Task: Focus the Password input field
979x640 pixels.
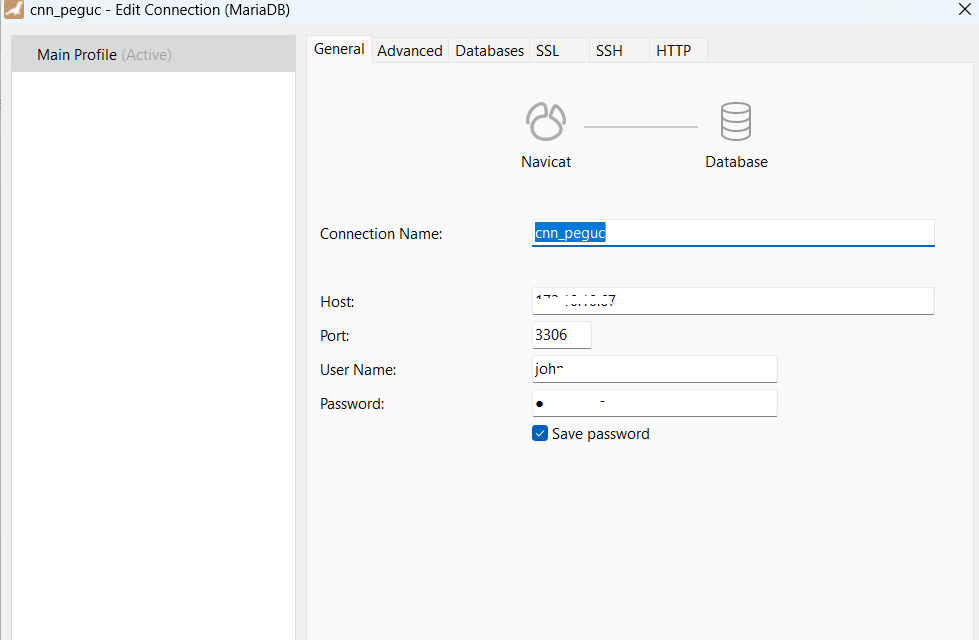Action: tap(654, 403)
